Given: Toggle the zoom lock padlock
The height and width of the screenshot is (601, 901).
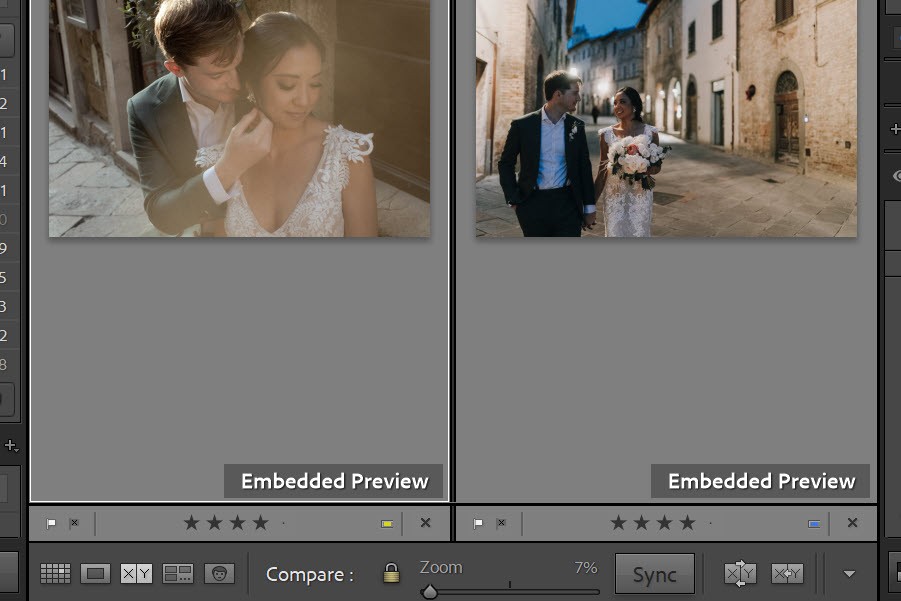Looking at the screenshot, I should (390, 573).
